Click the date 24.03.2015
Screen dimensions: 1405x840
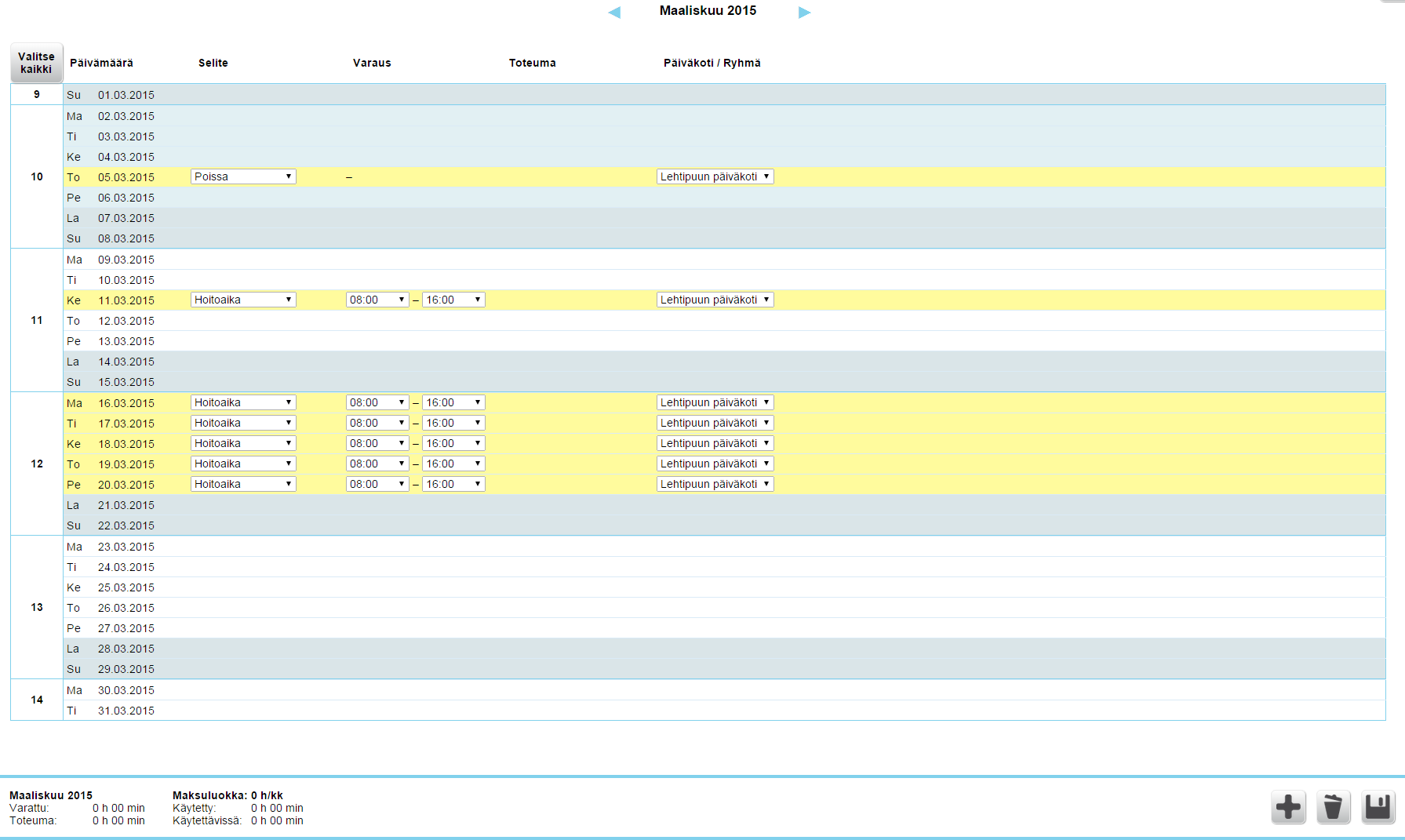pyautogui.click(x=126, y=567)
